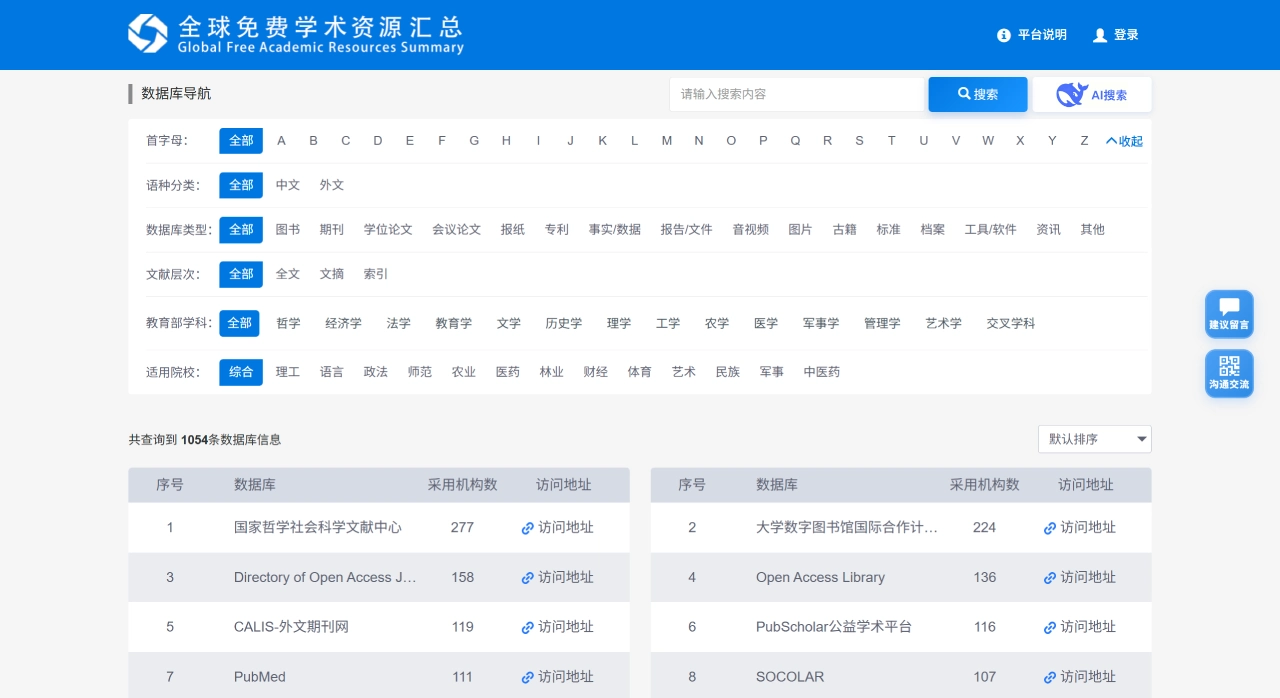Click database name PubScholar公益学术平台
Screen dimensions: 1280x698
(834, 627)
